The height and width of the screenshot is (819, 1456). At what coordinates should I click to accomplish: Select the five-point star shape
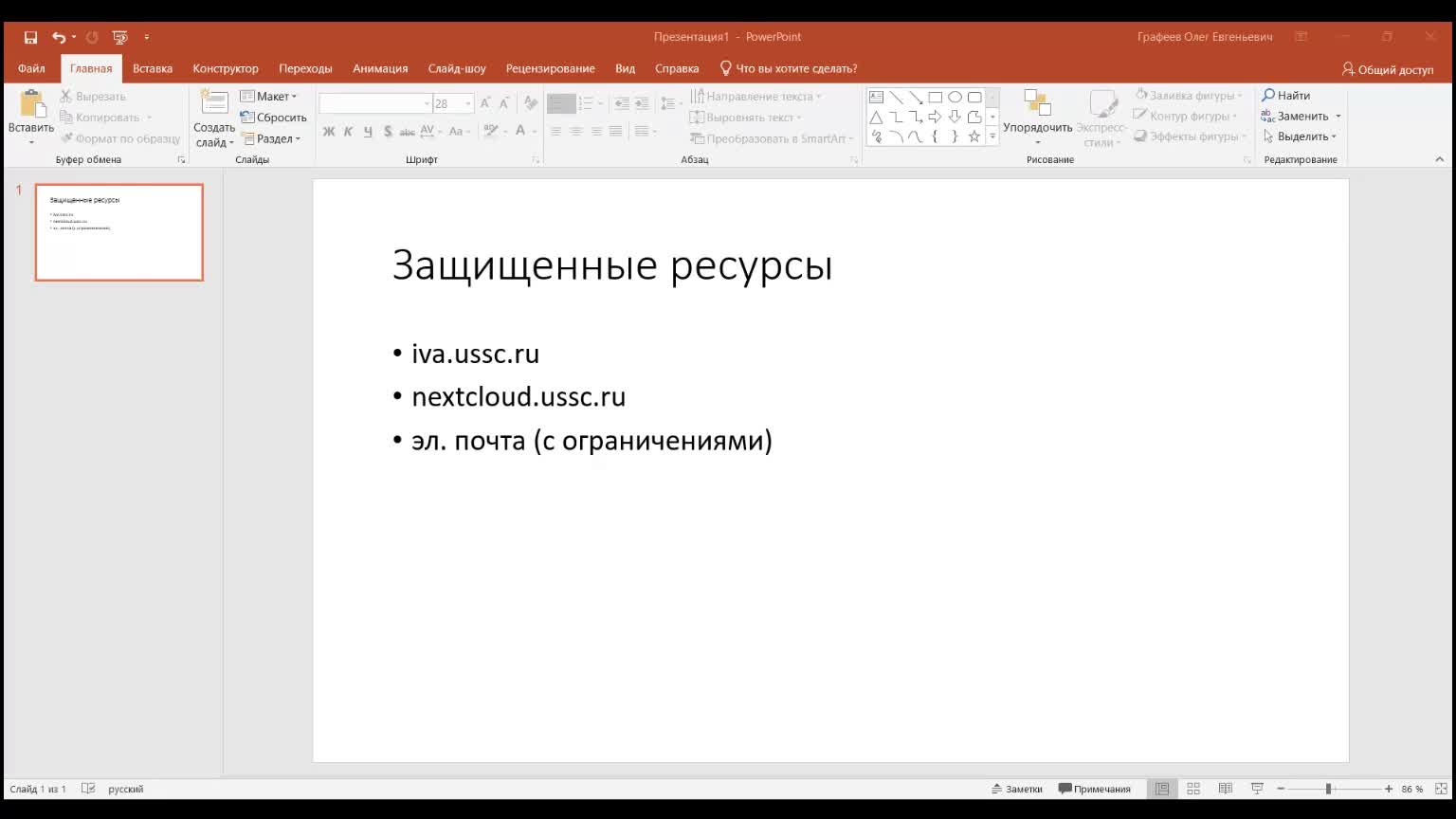click(x=974, y=136)
